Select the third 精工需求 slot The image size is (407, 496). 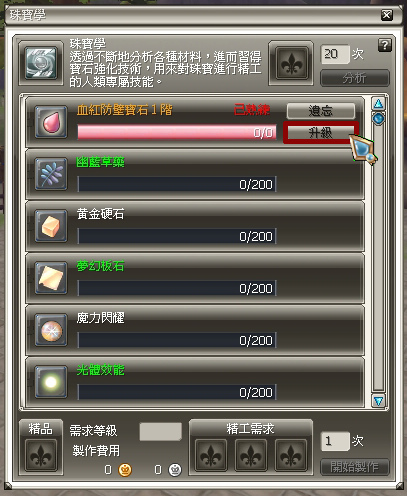(x=291, y=455)
